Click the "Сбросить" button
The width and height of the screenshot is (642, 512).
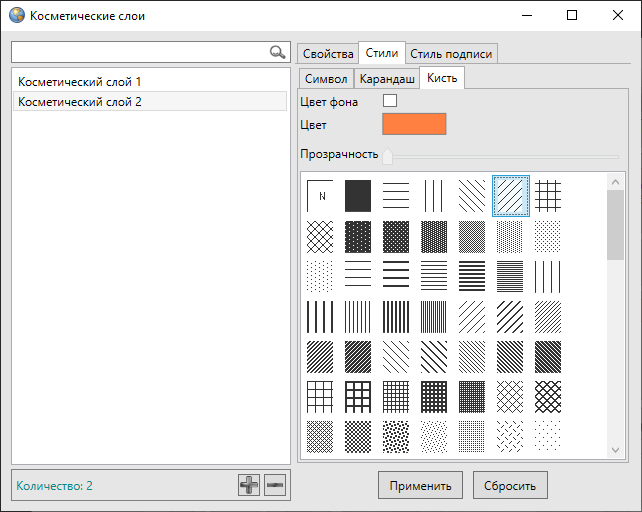(x=510, y=485)
